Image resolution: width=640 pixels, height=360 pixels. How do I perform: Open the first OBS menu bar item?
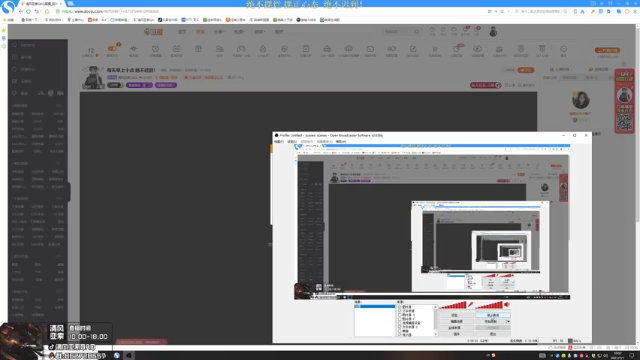tap(278, 141)
